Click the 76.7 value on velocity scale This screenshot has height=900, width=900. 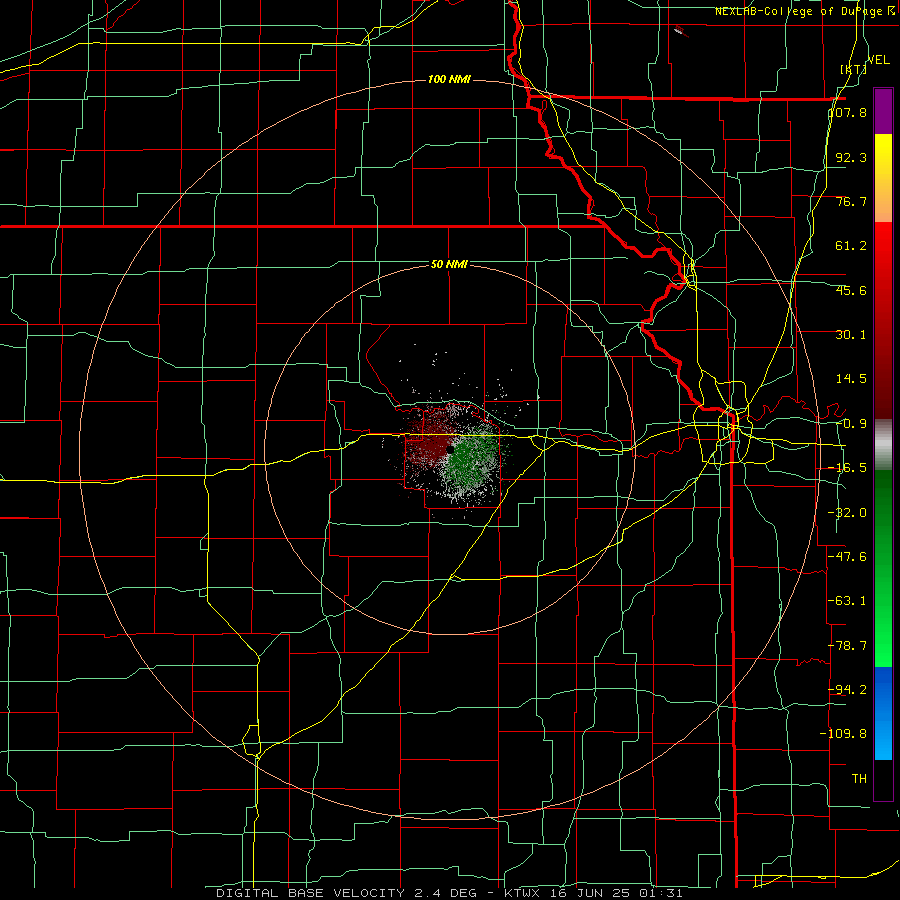tap(851, 201)
